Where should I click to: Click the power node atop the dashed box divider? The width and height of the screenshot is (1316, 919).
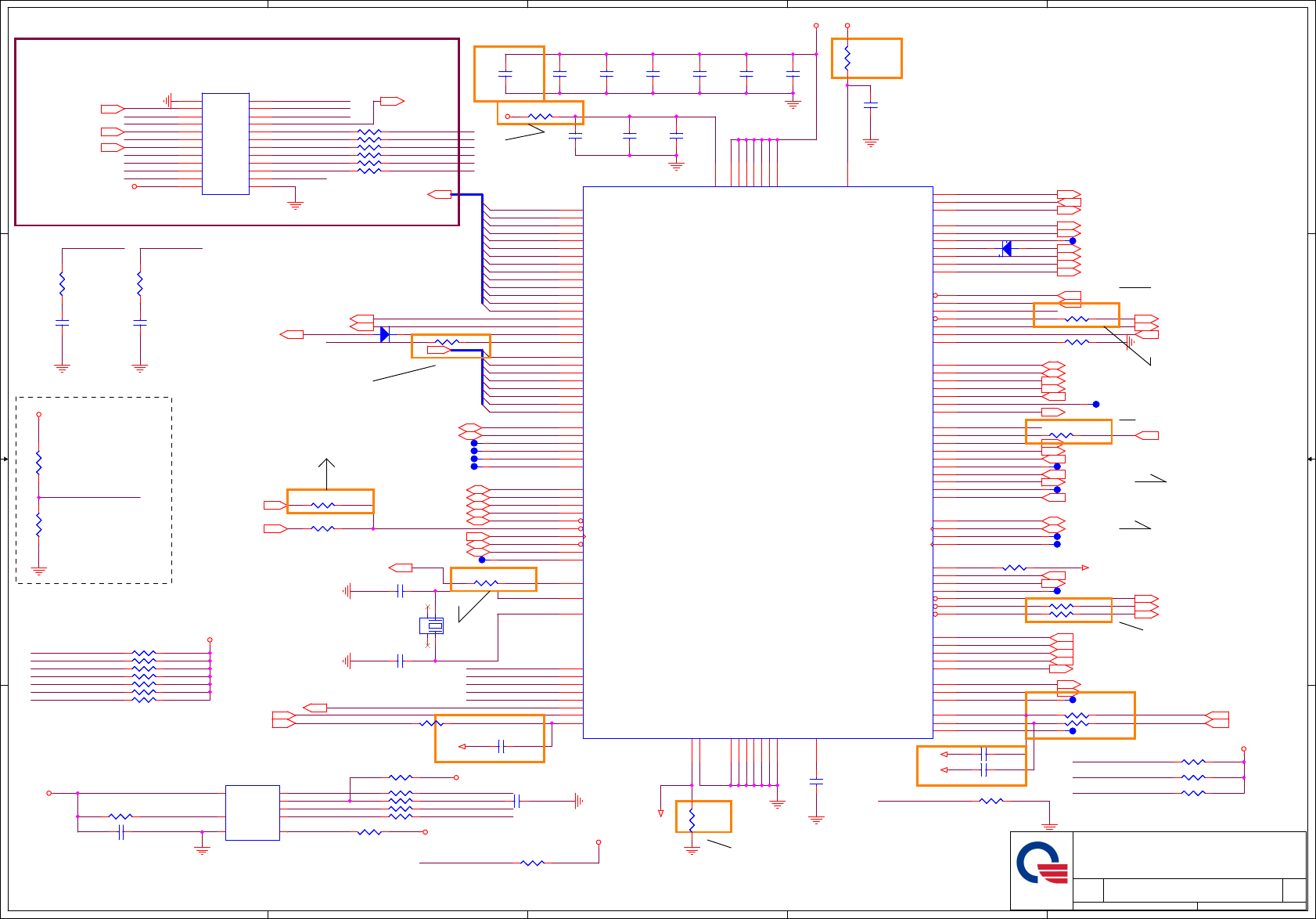click(x=38, y=415)
